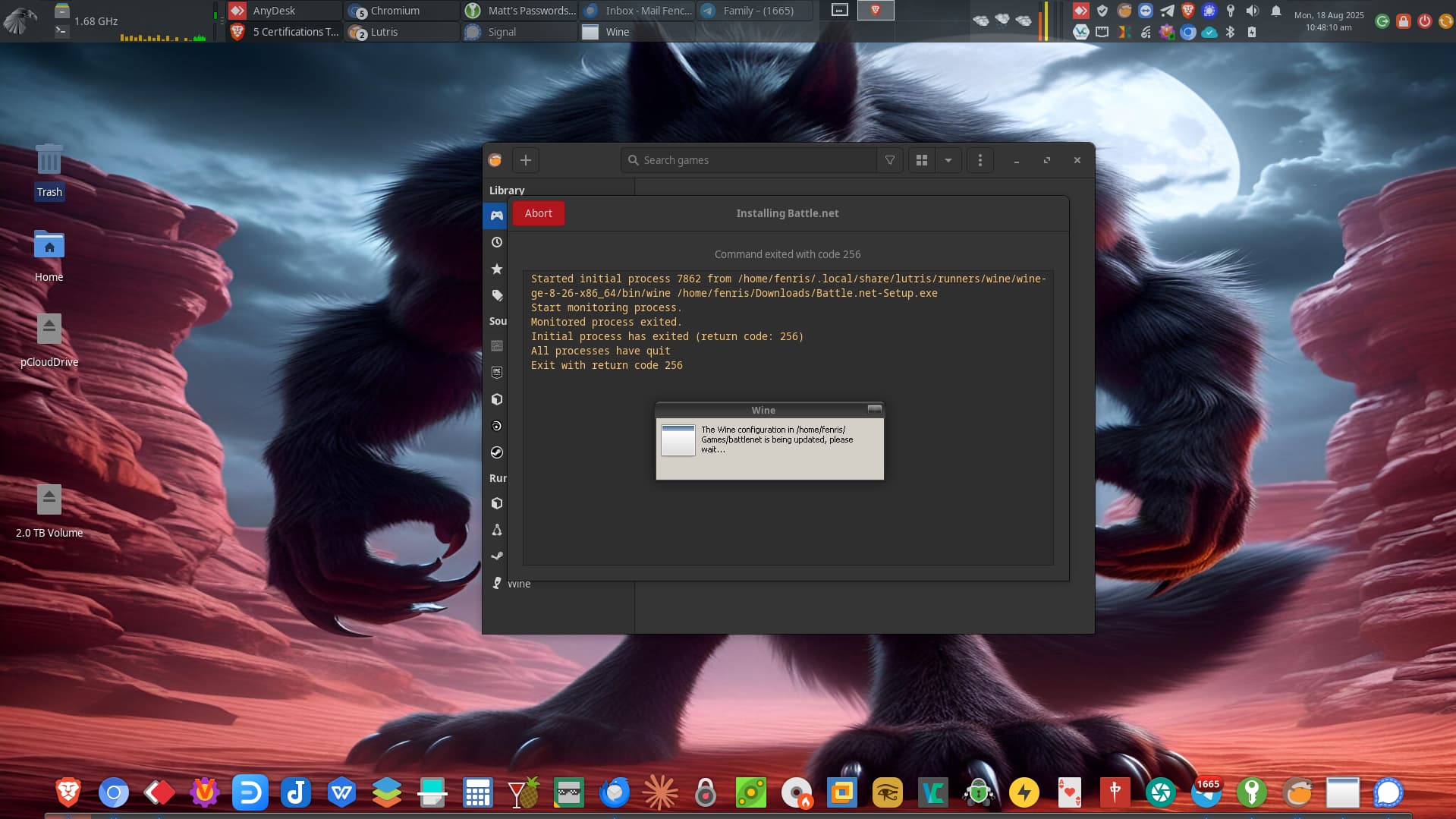Screen dimensions: 1456x819
Task: Select Ubisoft Connect swirl source icon
Action: tap(496, 426)
